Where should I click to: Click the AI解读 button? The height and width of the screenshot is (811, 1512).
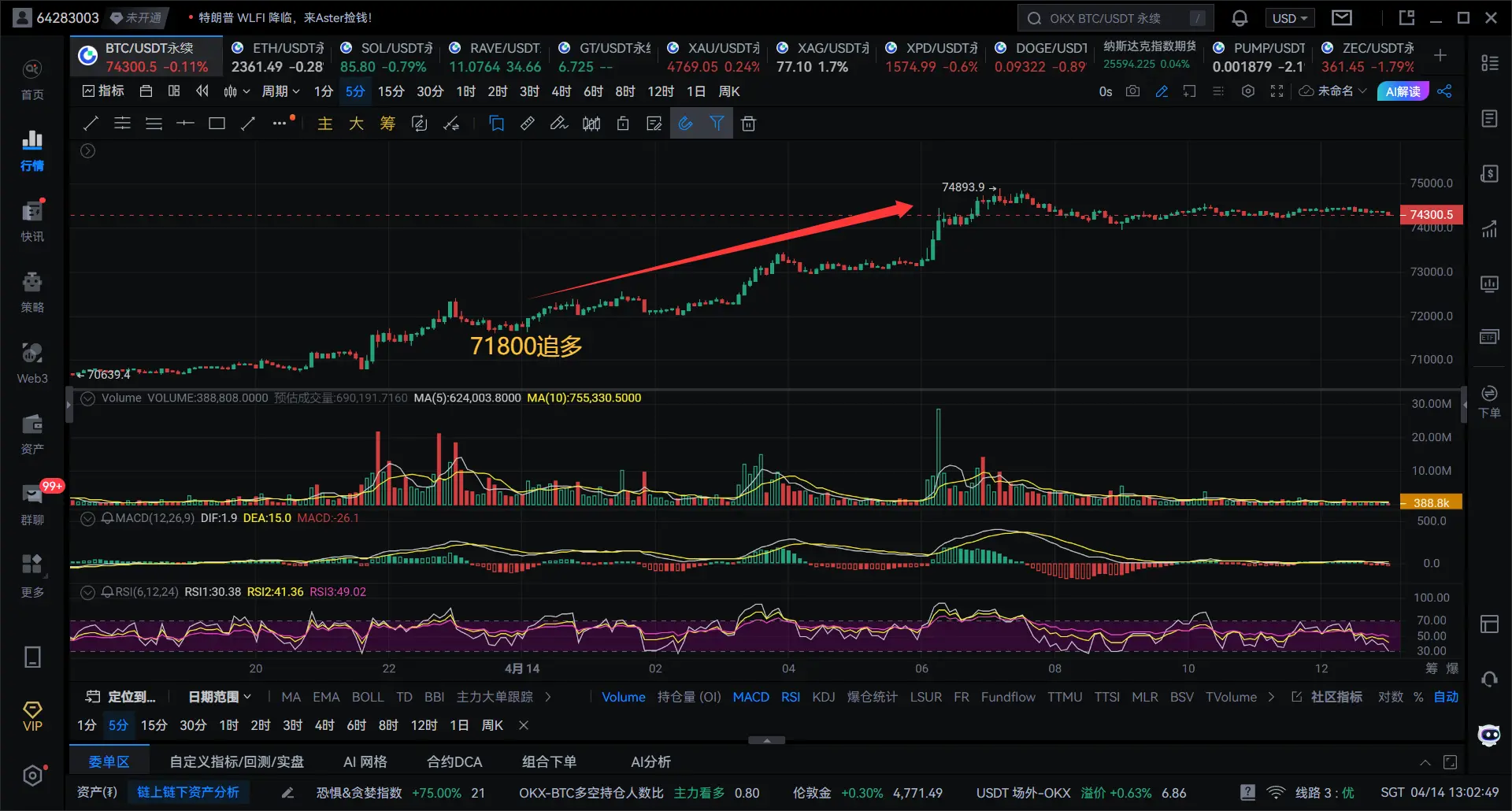(x=1403, y=91)
